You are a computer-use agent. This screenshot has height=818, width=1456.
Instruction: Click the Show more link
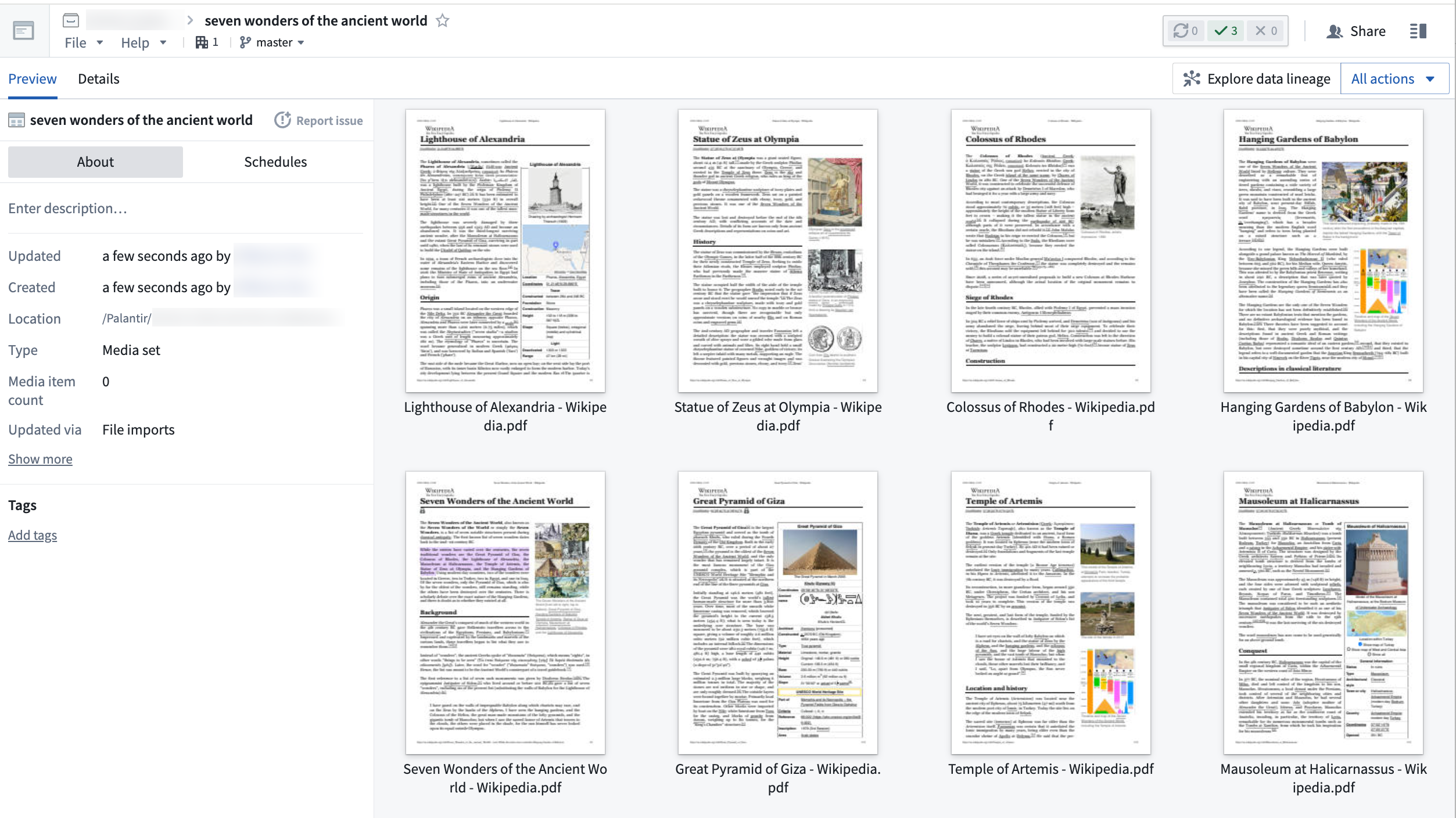coord(40,459)
